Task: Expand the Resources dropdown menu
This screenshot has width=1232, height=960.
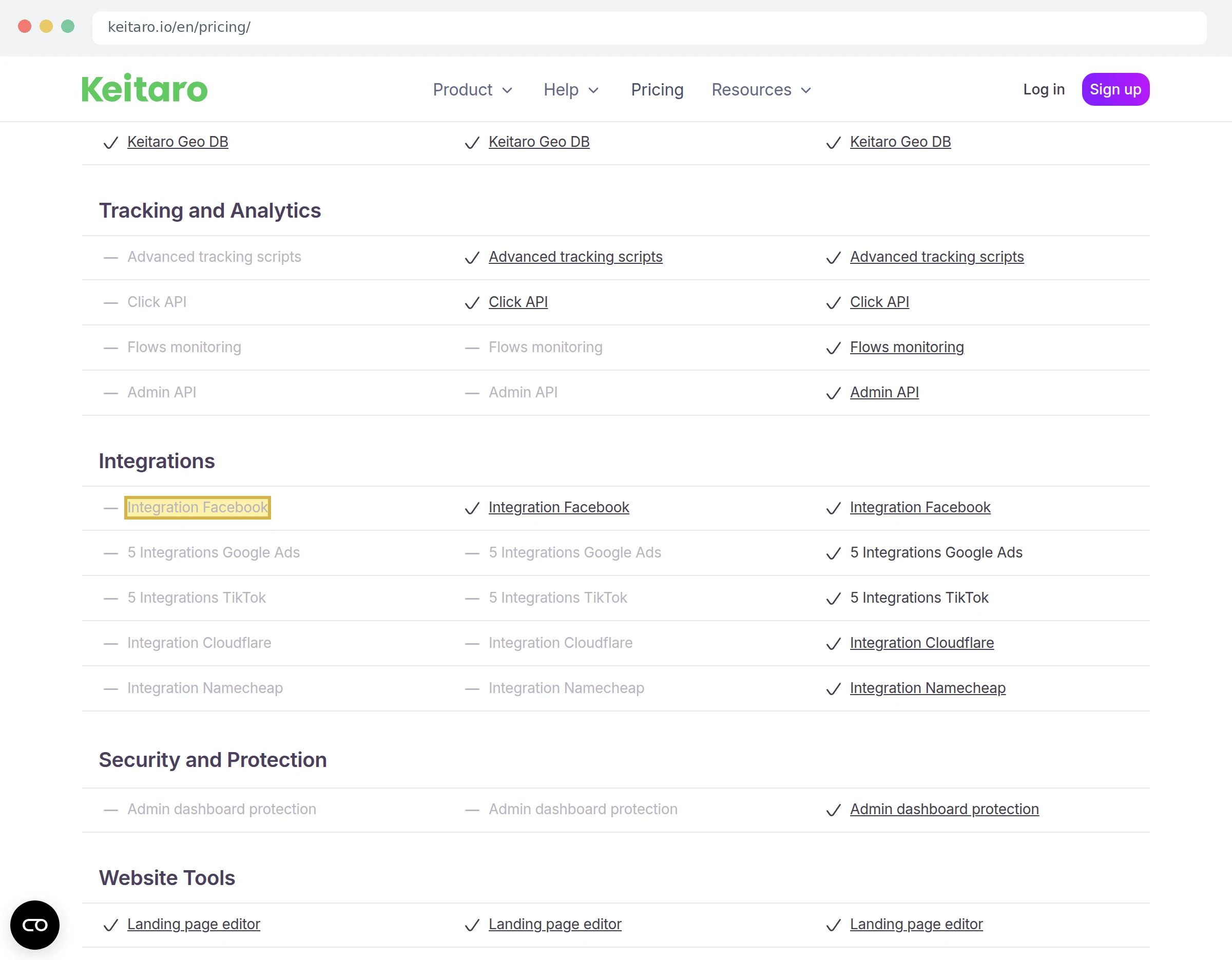Action: point(762,90)
